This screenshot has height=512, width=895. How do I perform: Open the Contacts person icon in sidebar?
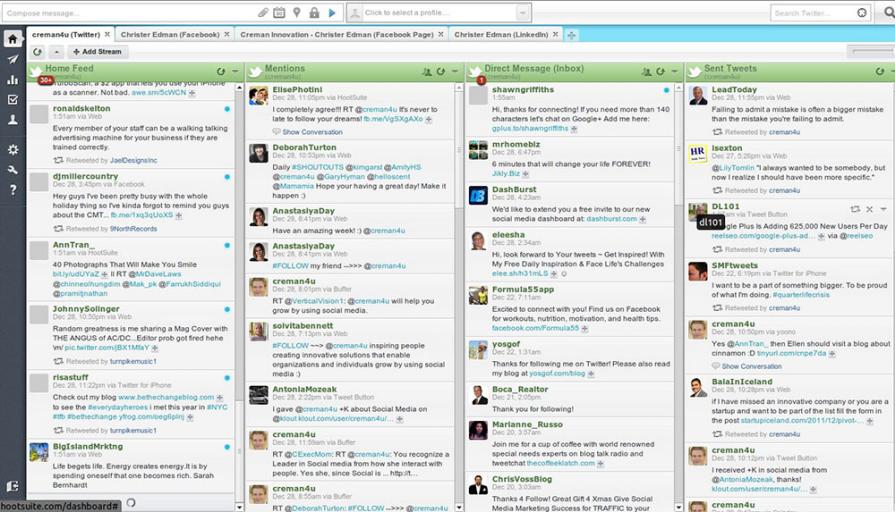(x=12, y=120)
